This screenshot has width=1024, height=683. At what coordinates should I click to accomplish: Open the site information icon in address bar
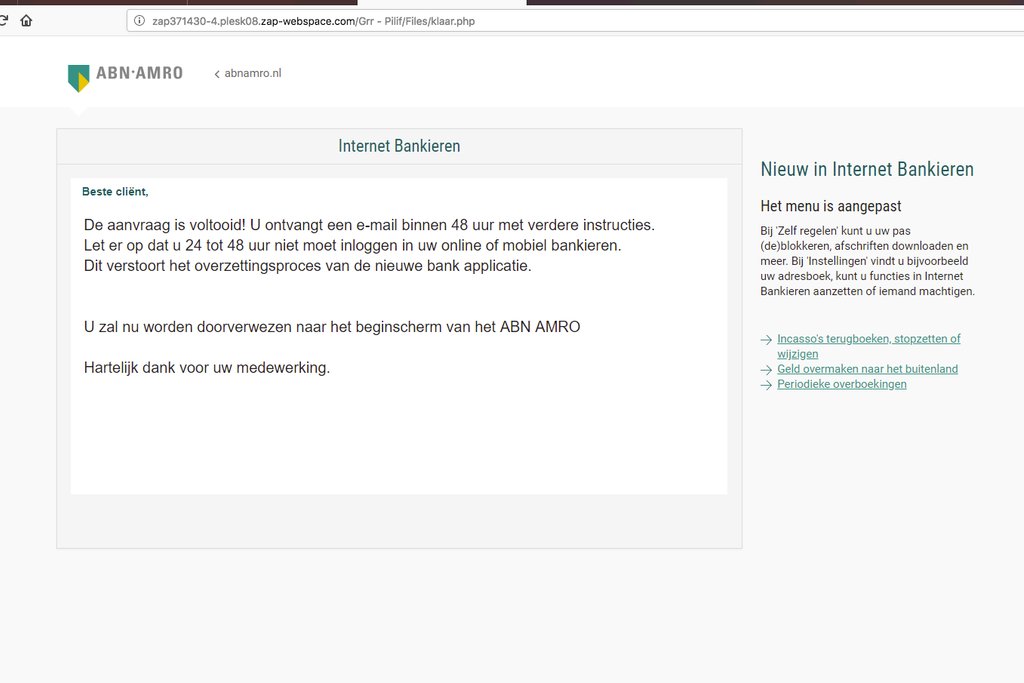pyautogui.click(x=139, y=21)
